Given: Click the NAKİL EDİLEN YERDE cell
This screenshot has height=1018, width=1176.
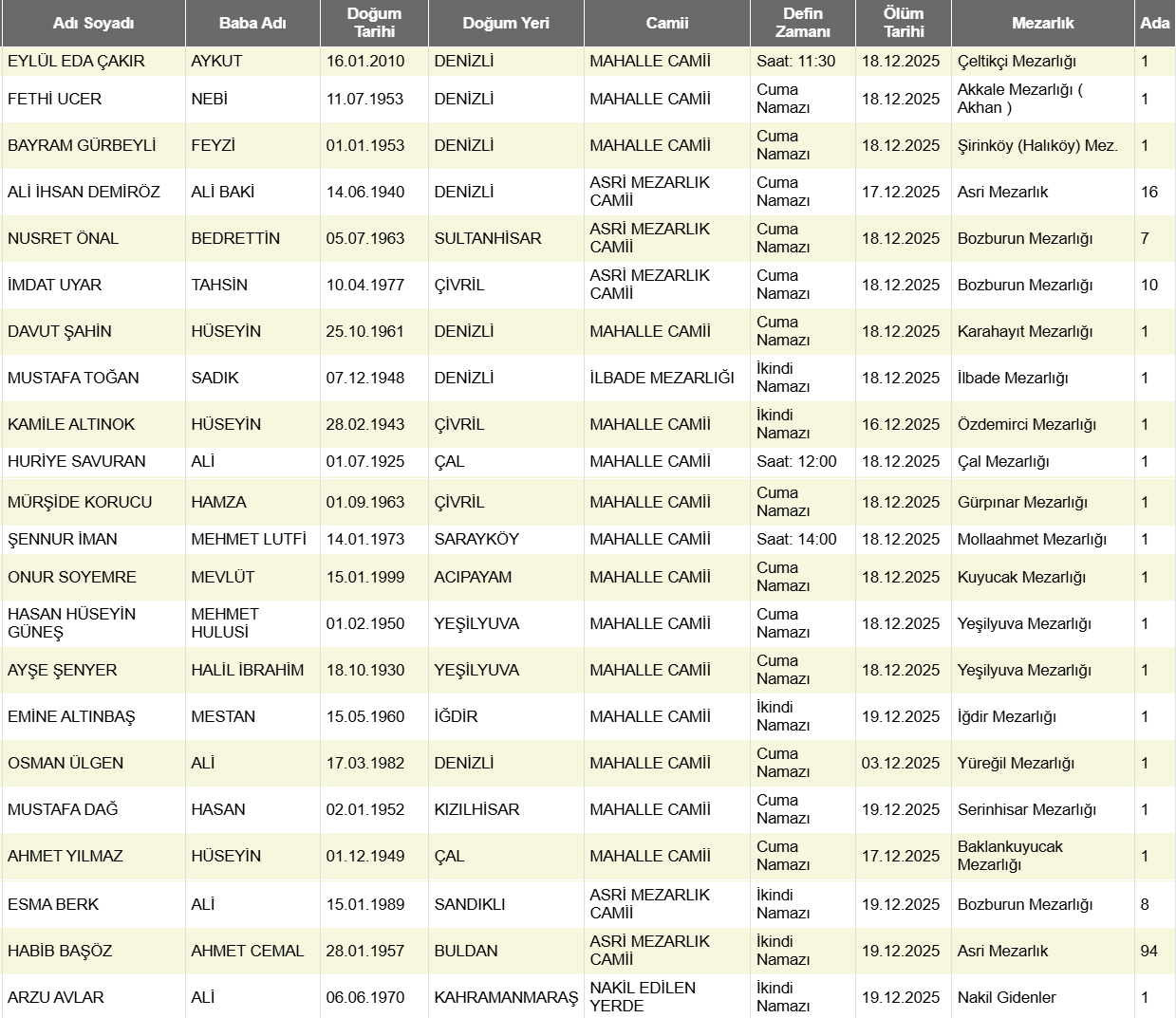Looking at the screenshot, I should tap(643, 996).
